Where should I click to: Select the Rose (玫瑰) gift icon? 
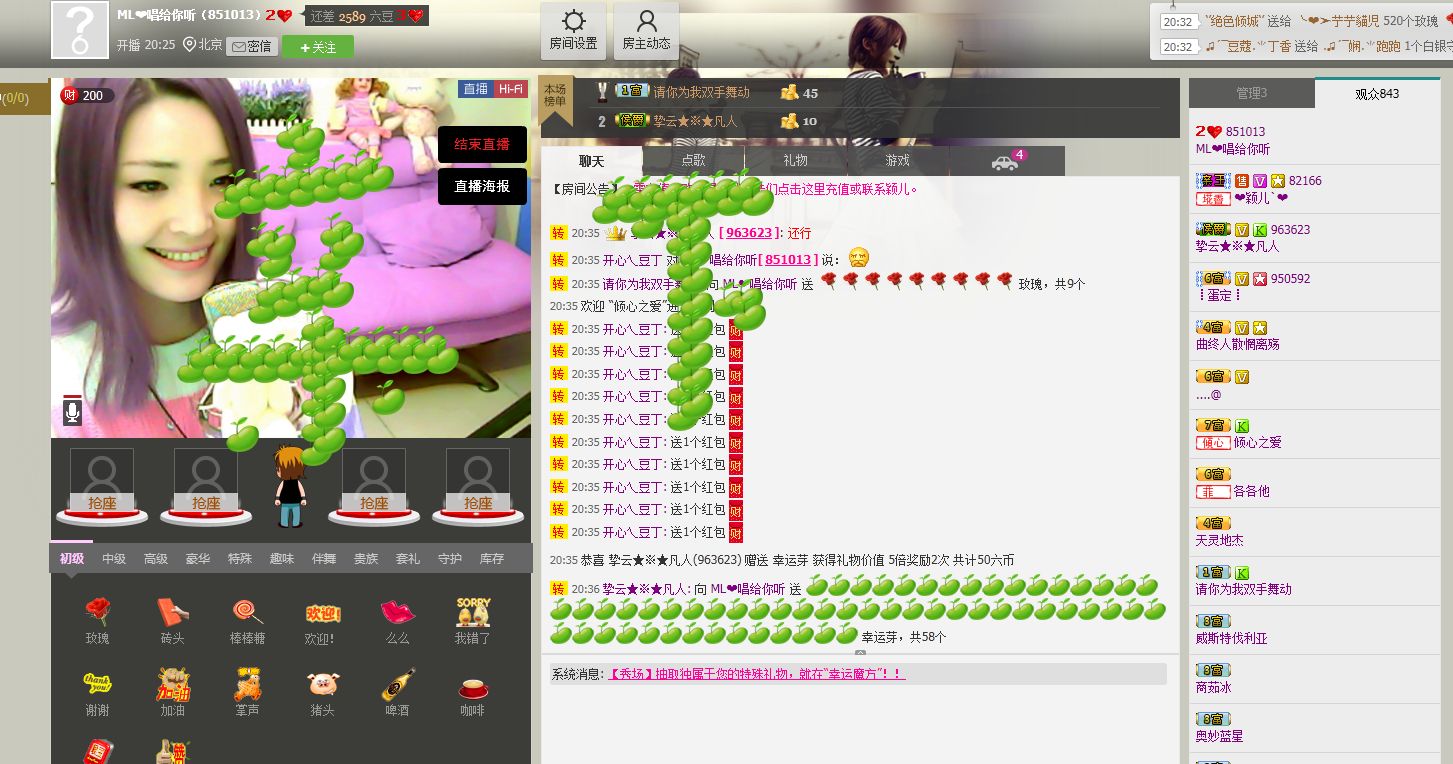[97, 612]
